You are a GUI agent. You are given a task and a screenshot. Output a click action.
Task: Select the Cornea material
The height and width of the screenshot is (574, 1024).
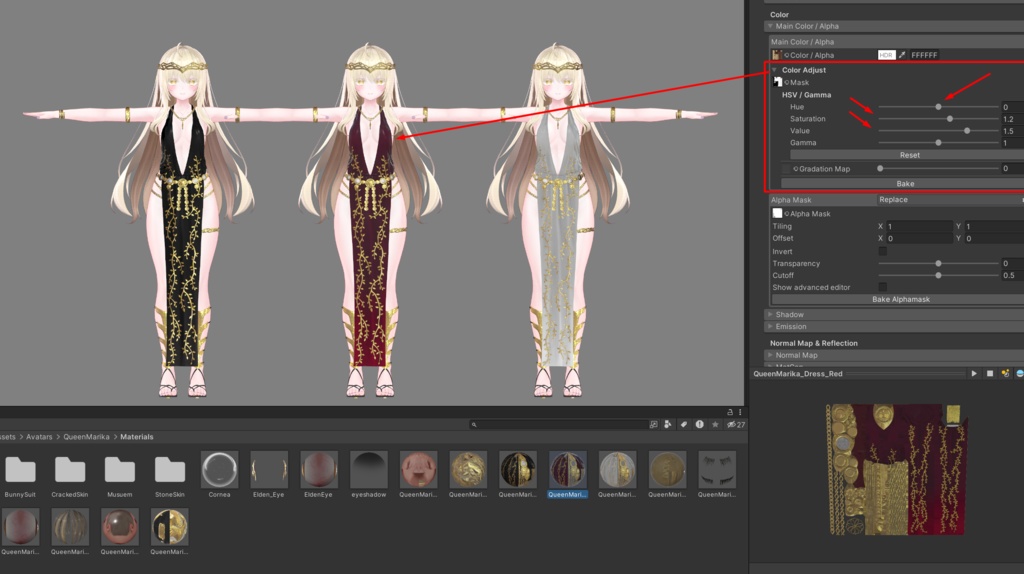tap(219, 474)
